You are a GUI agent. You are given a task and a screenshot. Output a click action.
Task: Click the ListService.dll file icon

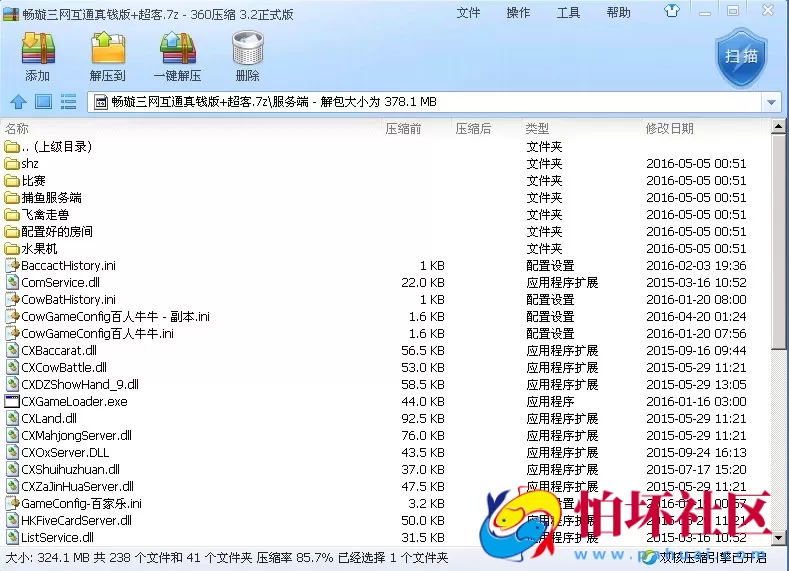pos(12,537)
